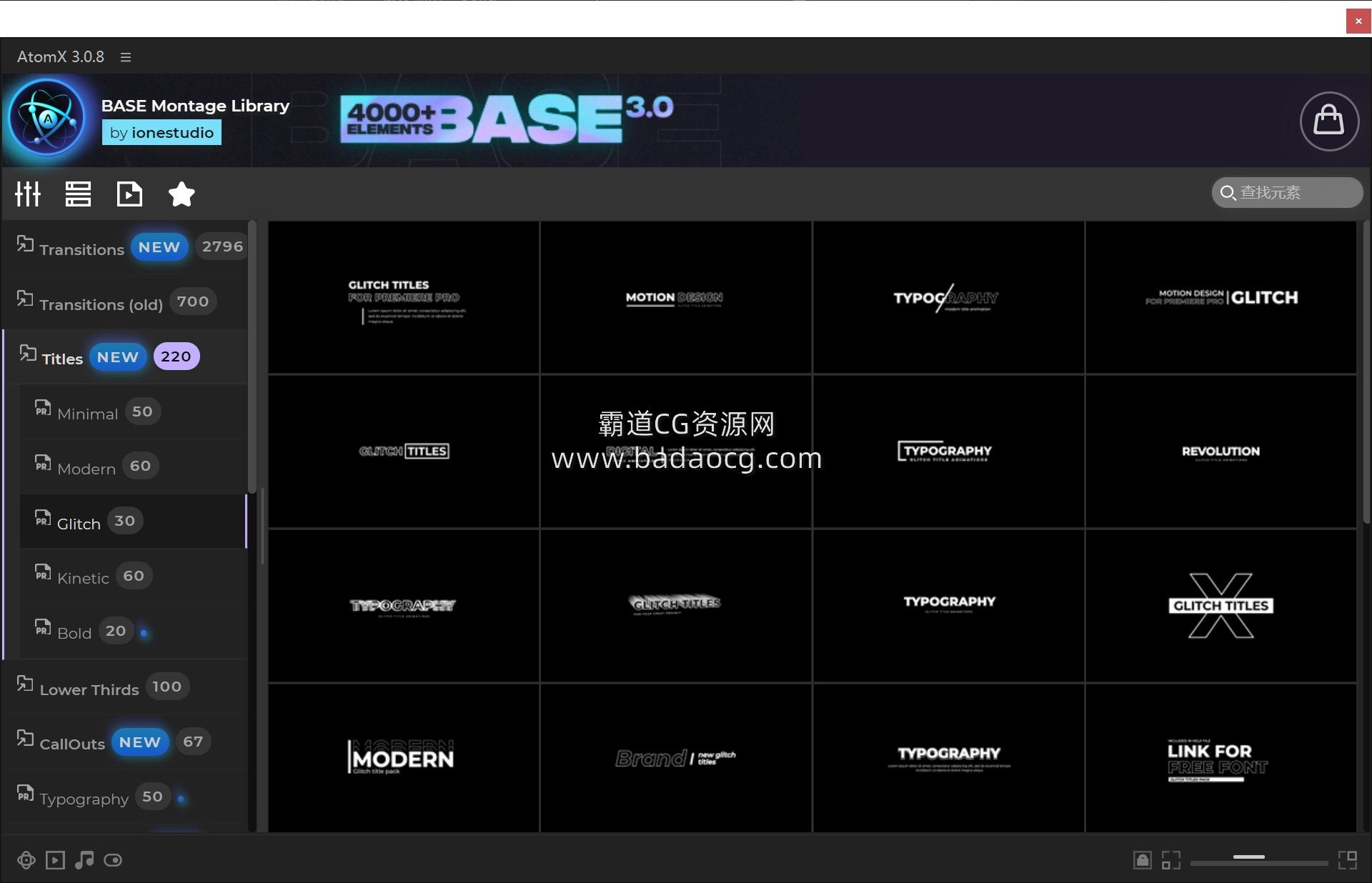Show favorites with the star icon
The image size is (1372, 883).
coord(182,194)
